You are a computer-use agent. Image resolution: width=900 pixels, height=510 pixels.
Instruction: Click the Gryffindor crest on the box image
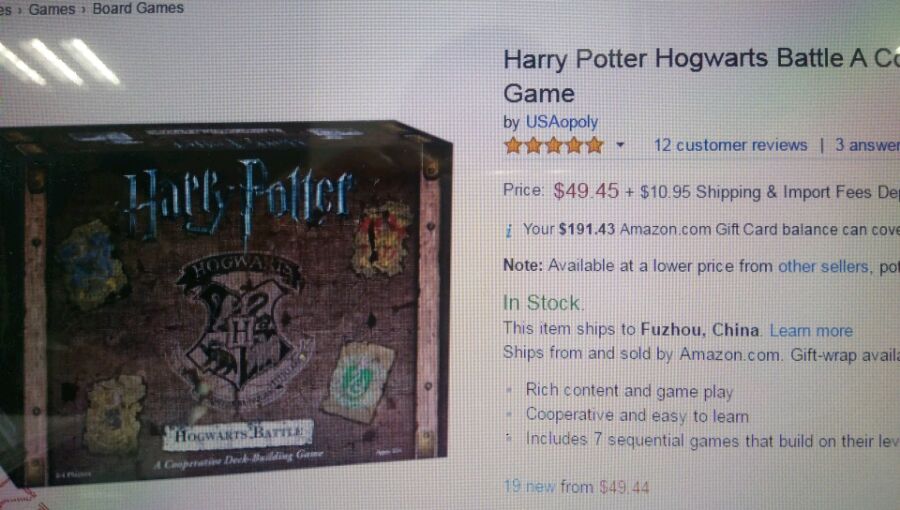[x=381, y=237]
